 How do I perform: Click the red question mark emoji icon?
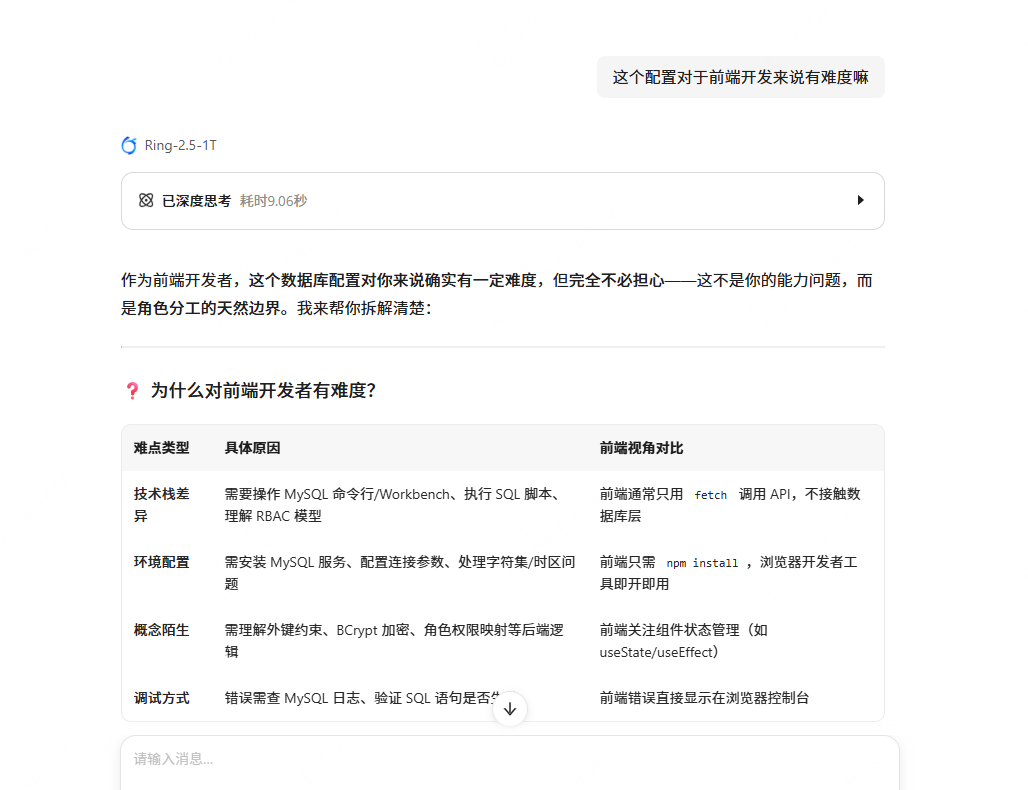pyautogui.click(x=131, y=390)
